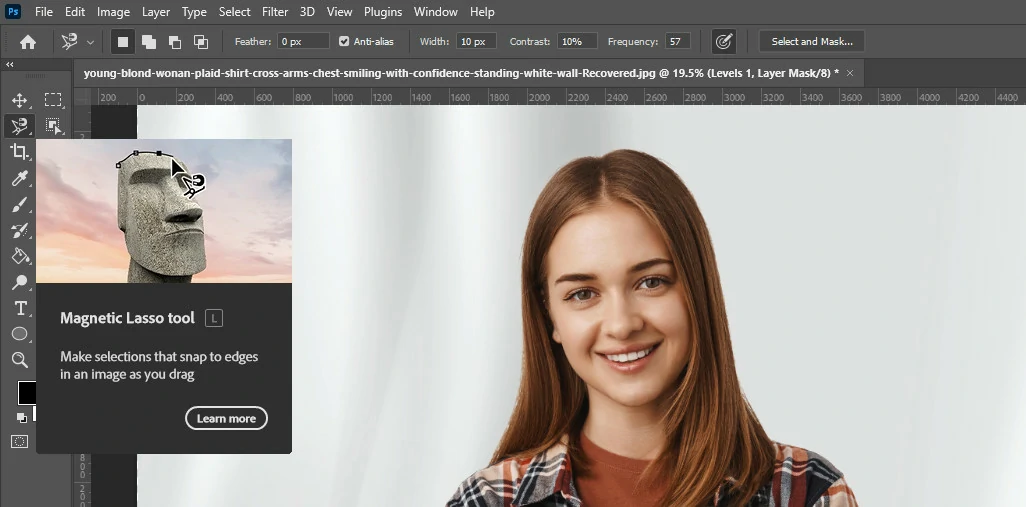Open the Help menu
This screenshot has height=507, width=1026.
(482, 12)
